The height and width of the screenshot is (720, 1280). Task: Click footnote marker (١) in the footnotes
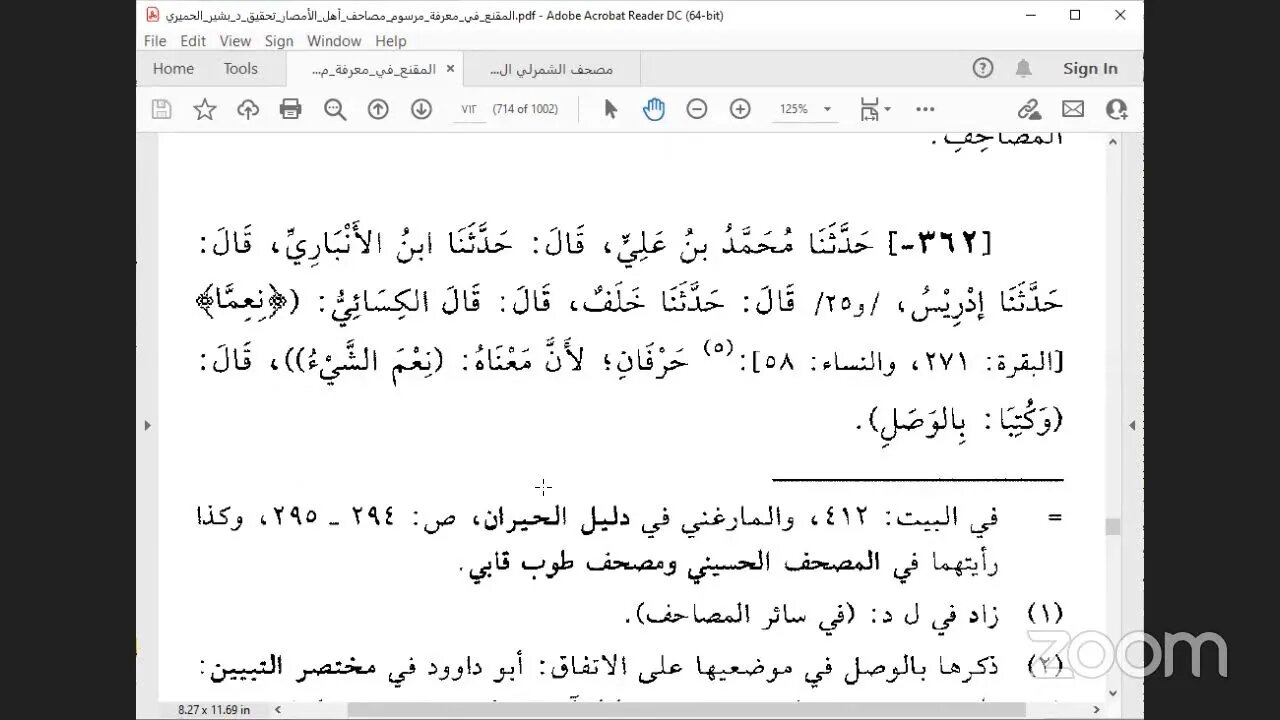[x=1045, y=614]
